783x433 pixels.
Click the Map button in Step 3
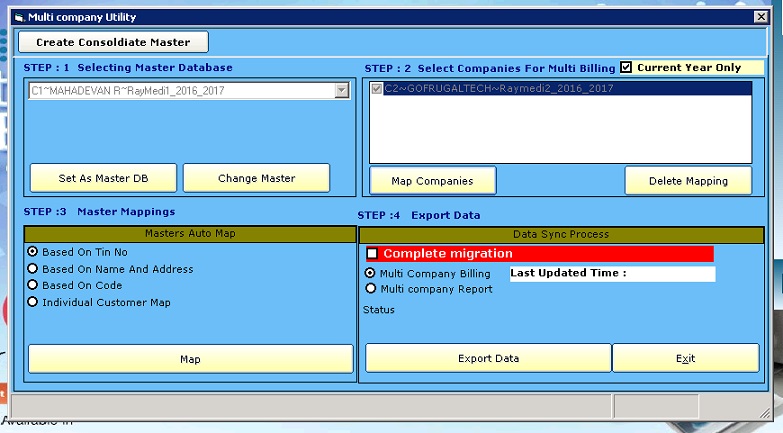pyautogui.click(x=190, y=359)
